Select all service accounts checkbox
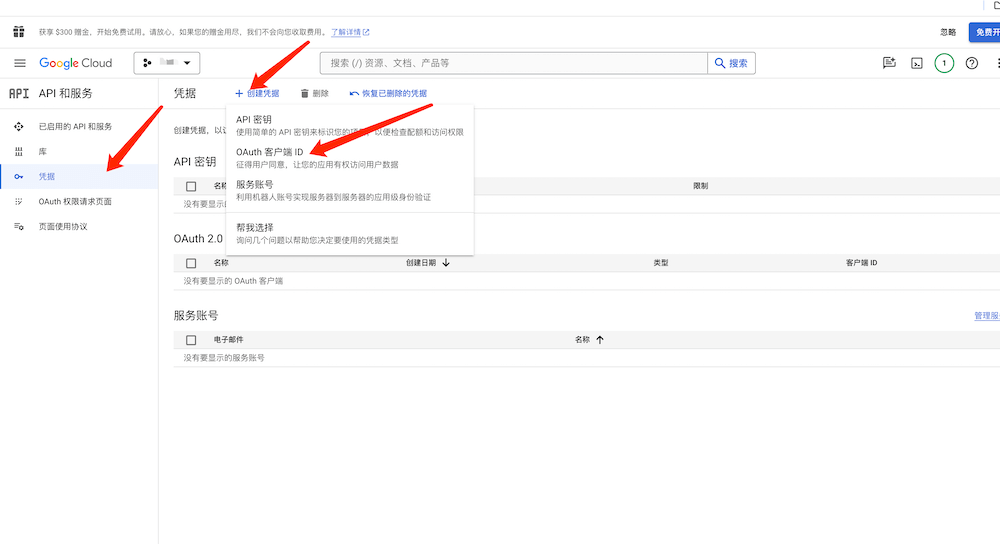The height and width of the screenshot is (544, 1000). [191, 340]
